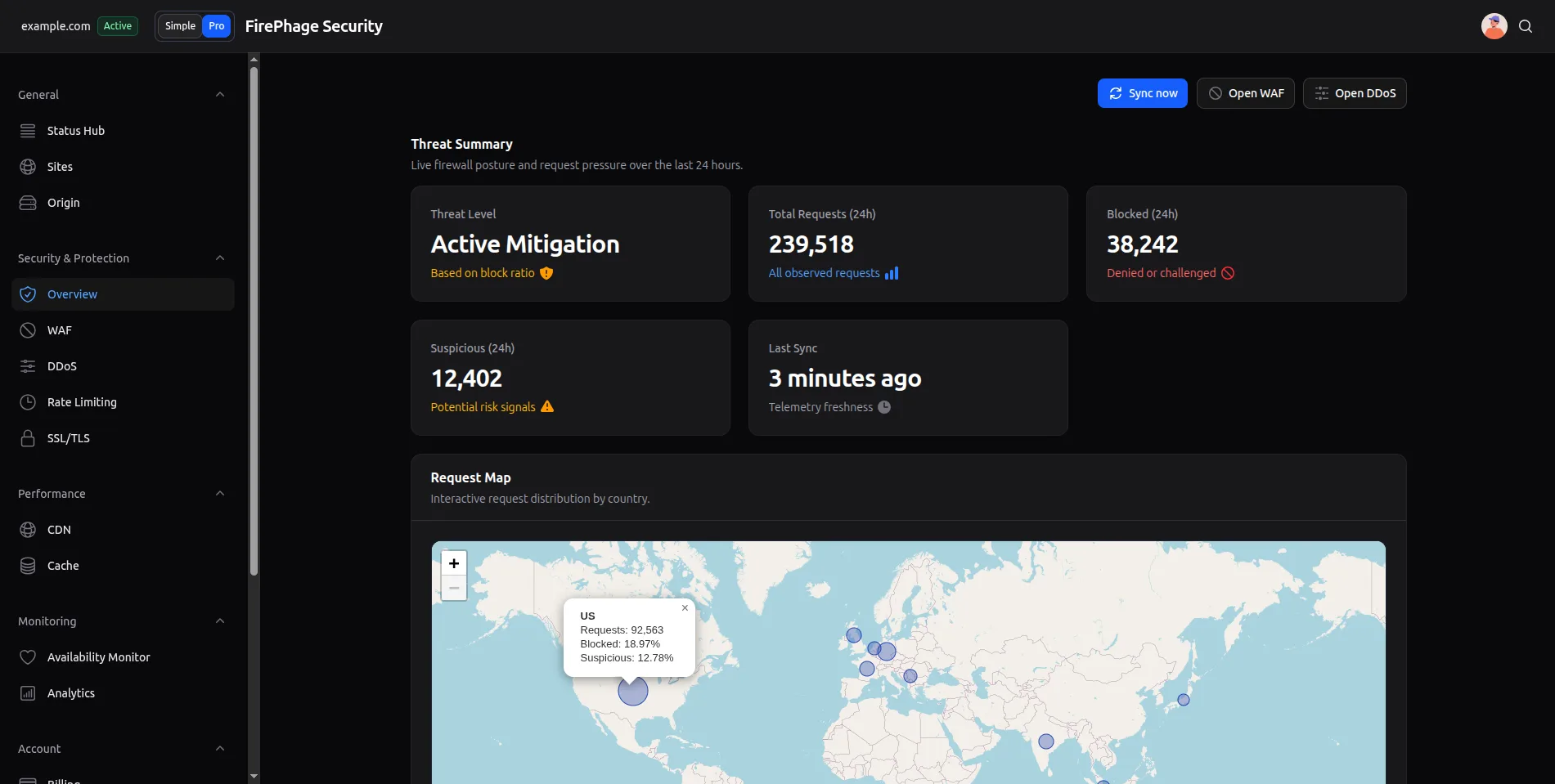This screenshot has width=1555, height=784.
Task: Switch to Simple mode
Action: [x=179, y=25]
